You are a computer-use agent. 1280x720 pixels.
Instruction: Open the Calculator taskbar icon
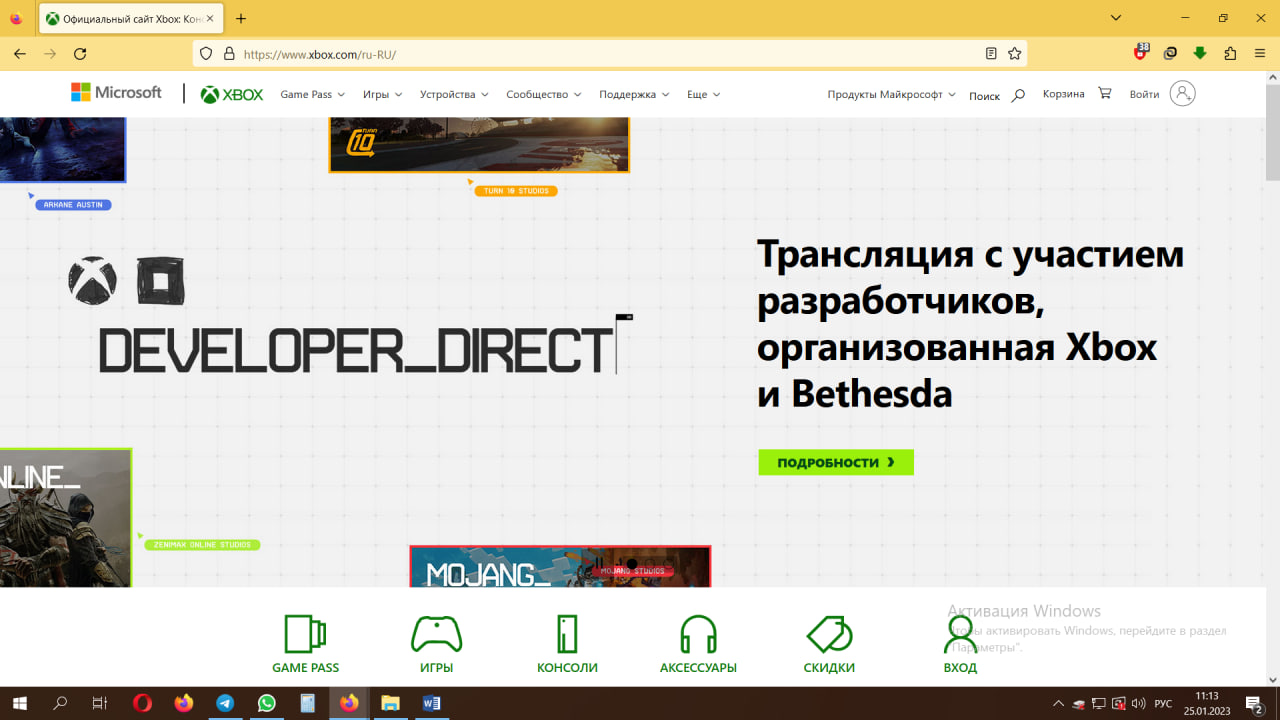click(x=307, y=703)
